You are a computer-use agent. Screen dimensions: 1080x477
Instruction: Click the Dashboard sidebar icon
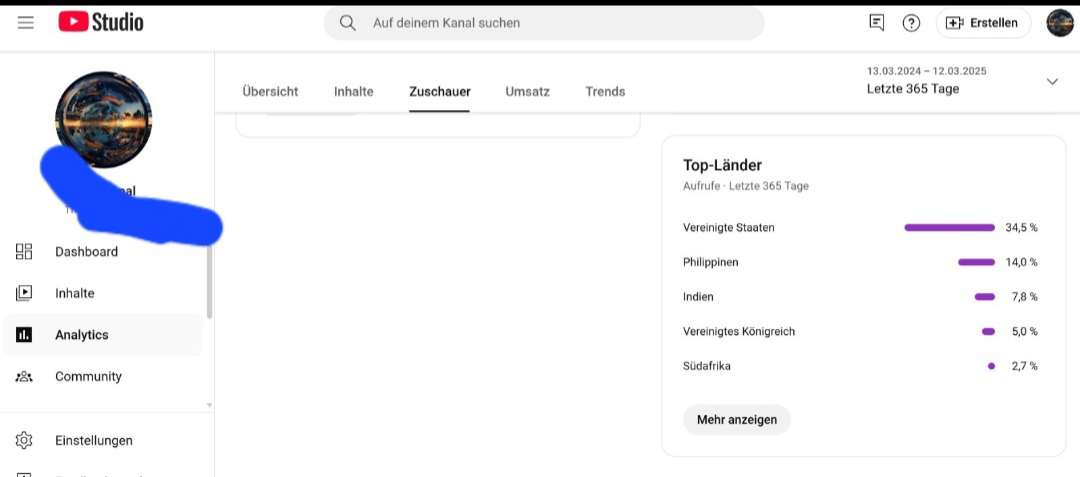pyautogui.click(x=24, y=251)
